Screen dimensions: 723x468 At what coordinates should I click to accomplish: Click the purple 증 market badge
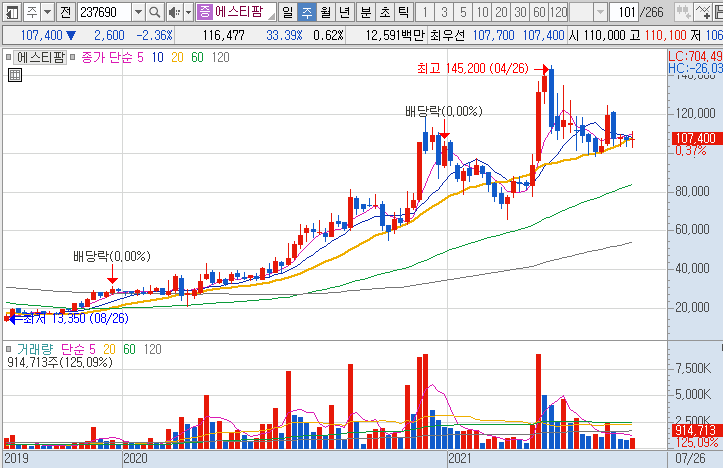coord(204,12)
